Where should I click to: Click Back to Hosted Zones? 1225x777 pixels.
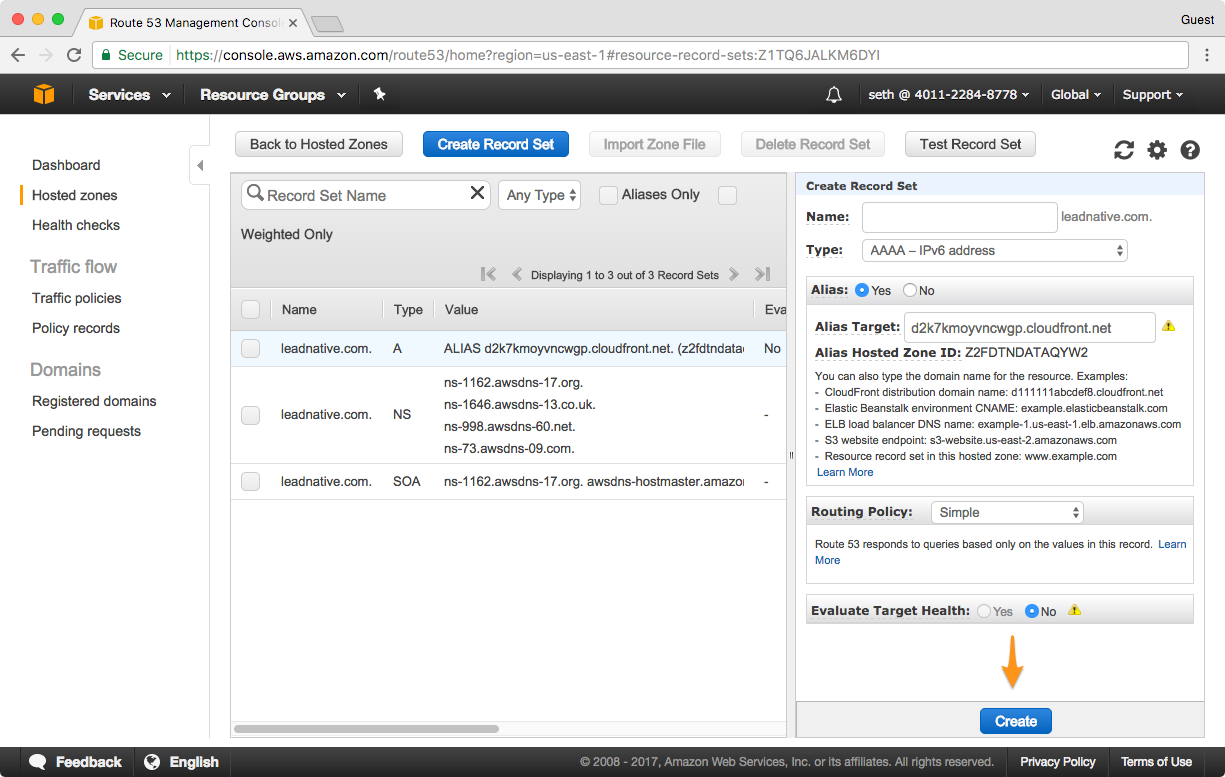tap(318, 144)
